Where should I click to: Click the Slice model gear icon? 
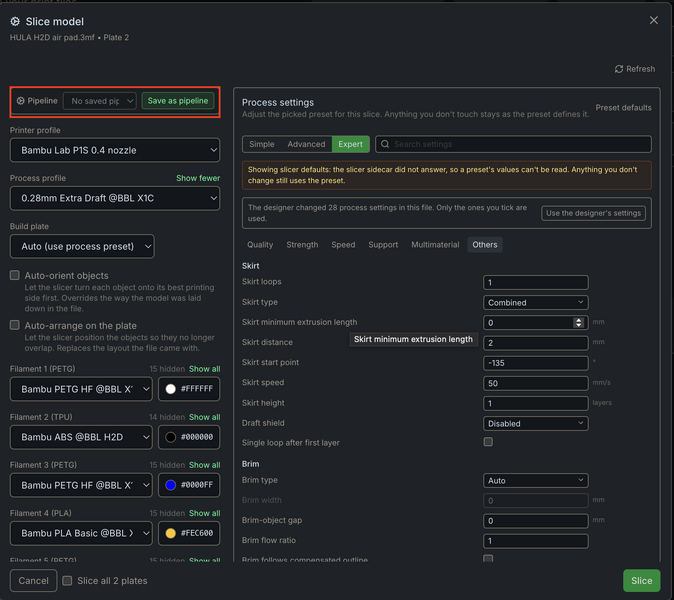point(15,21)
